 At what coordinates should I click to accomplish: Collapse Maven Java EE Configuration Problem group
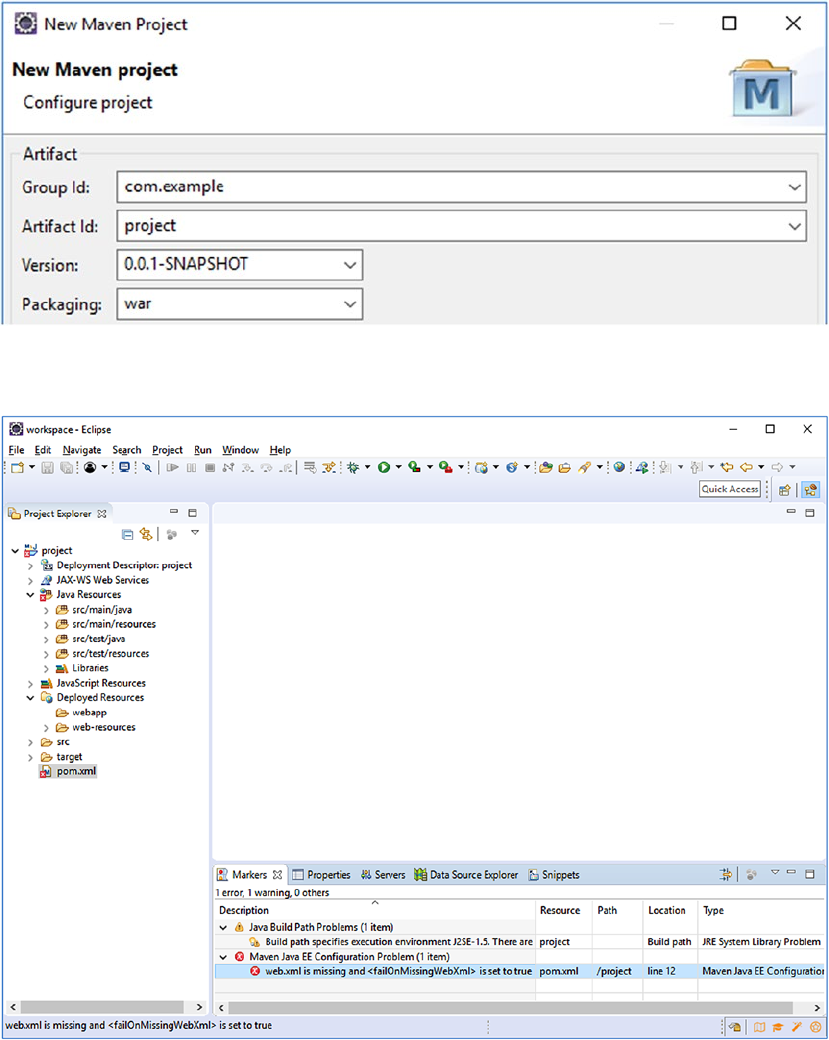(x=223, y=956)
